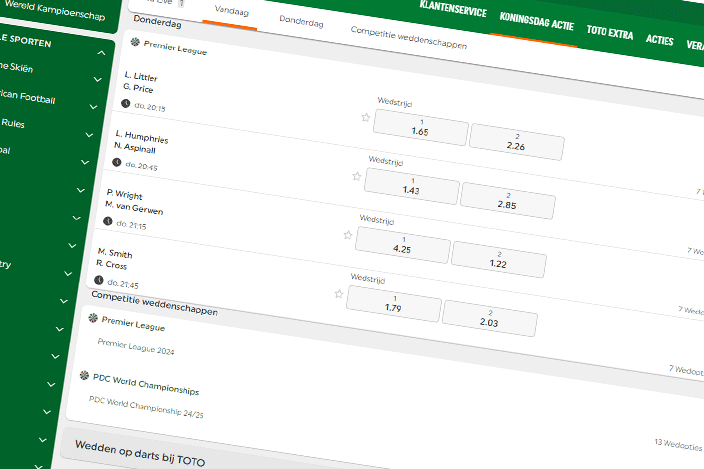
Task: Click the lower Competitie weddenschappen section header
Action: (154, 303)
